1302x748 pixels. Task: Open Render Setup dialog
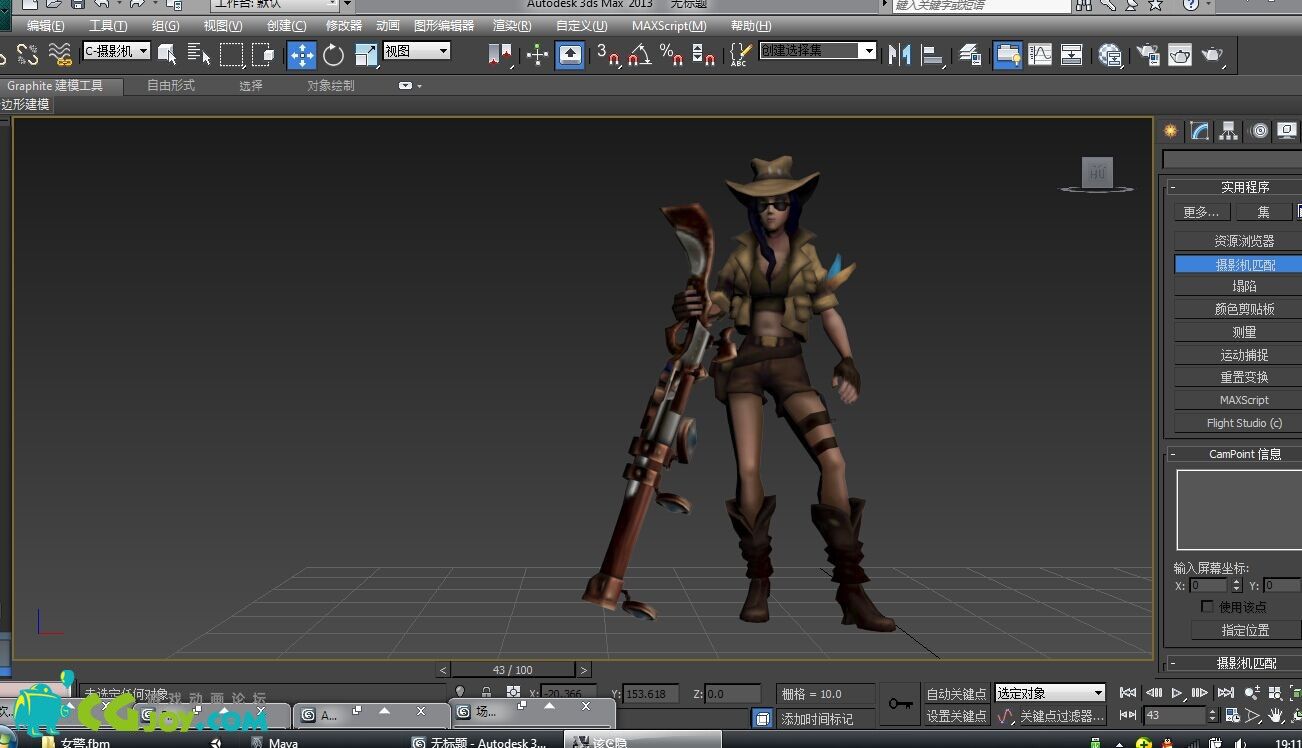pos(1148,54)
